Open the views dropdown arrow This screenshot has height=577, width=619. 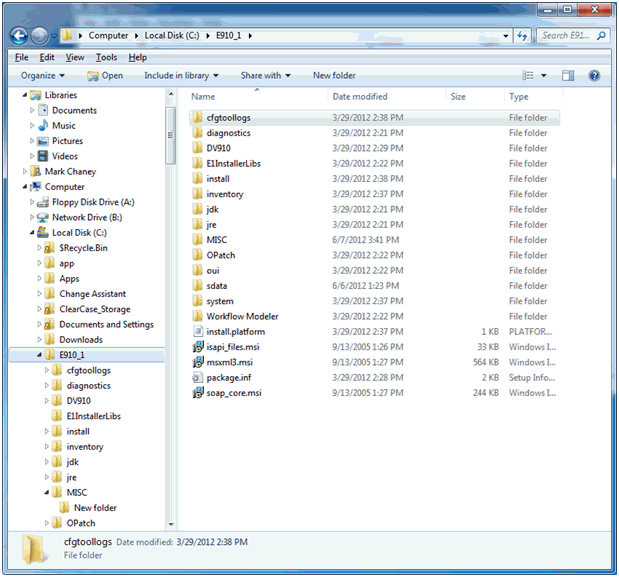[x=544, y=75]
